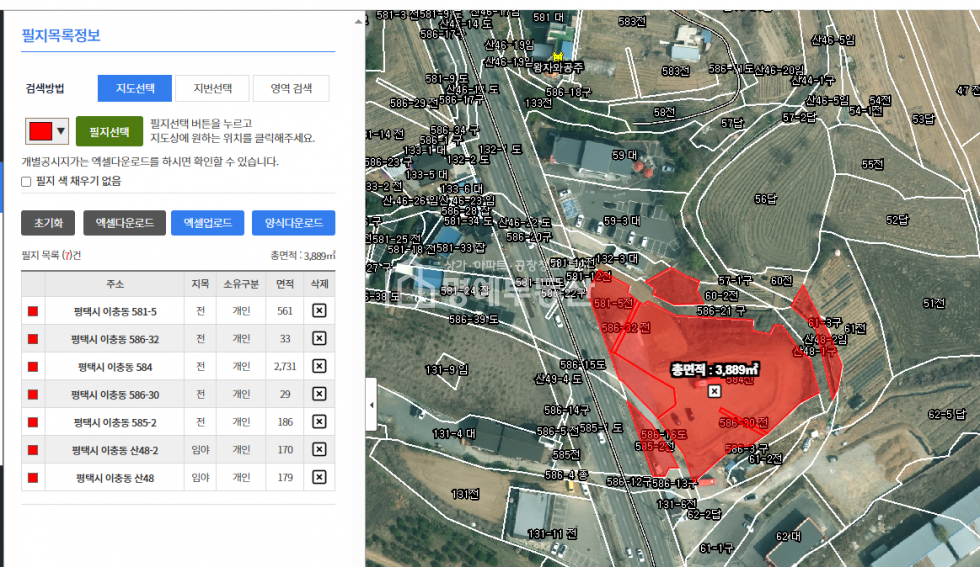Click the 56답 parcel label on map

[x=766, y=199]
